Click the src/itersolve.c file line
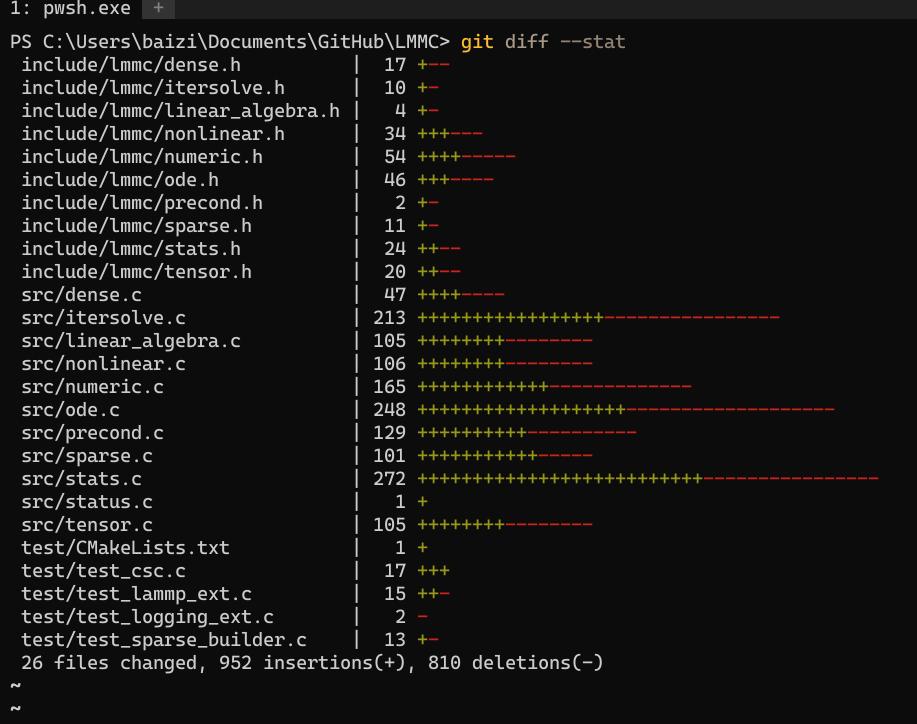This screenshot has width=917, height=724. tap(400, 318)
